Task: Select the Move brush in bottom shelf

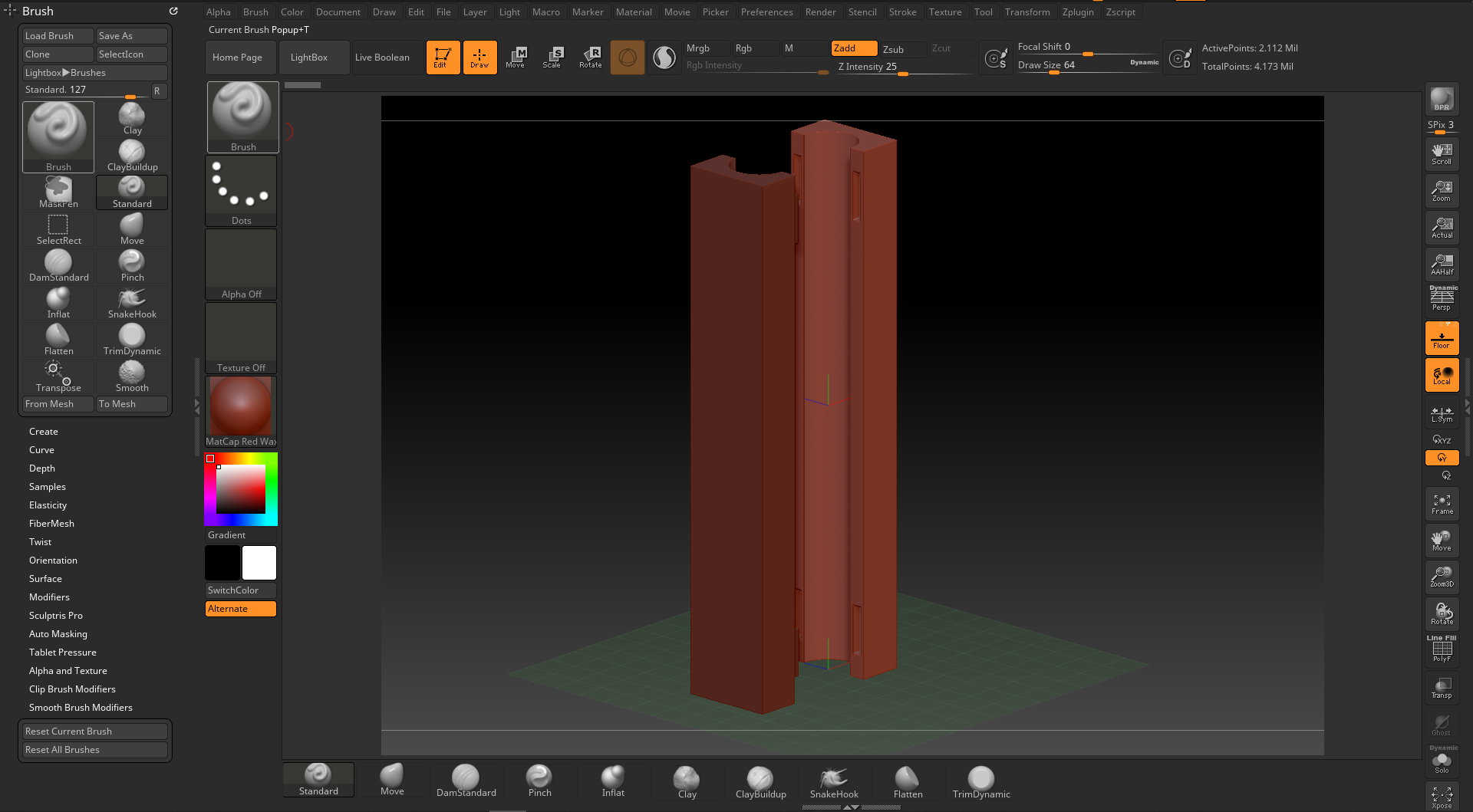Action: point(392,780)
